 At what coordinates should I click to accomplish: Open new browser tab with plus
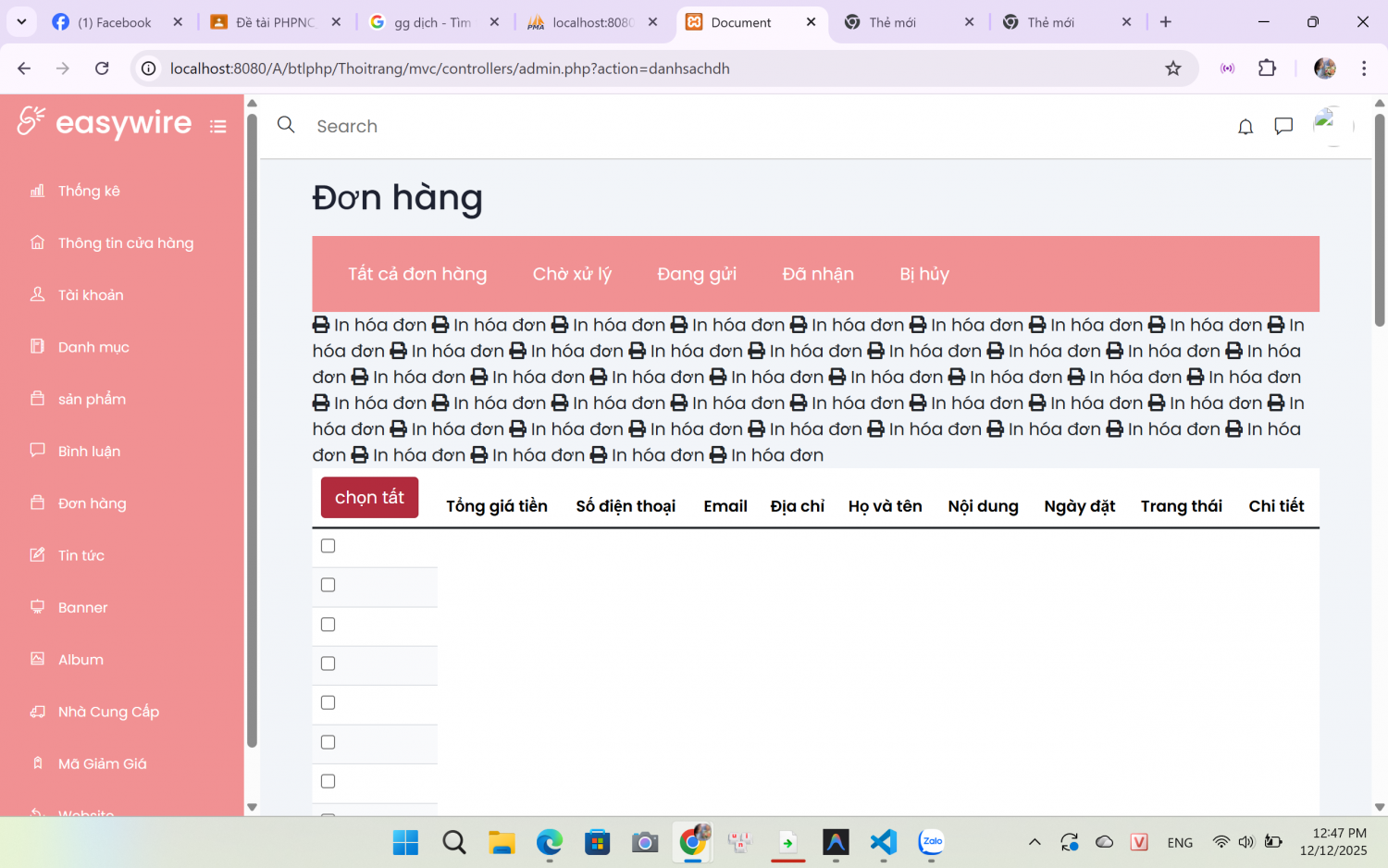tap(1166, 22)
